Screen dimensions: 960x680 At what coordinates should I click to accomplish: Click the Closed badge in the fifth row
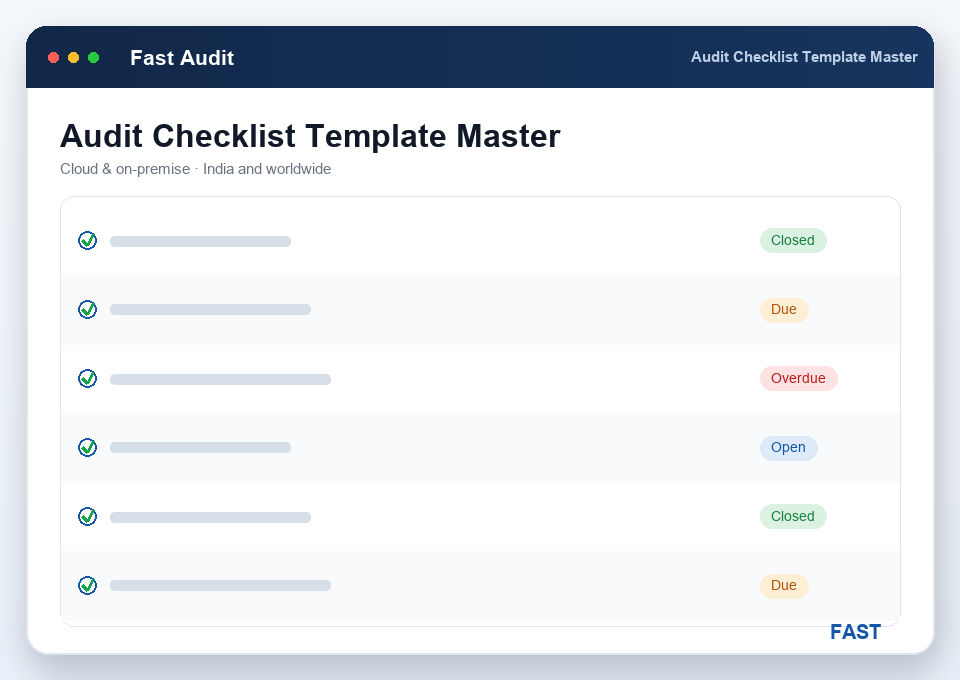click(793, 517)
